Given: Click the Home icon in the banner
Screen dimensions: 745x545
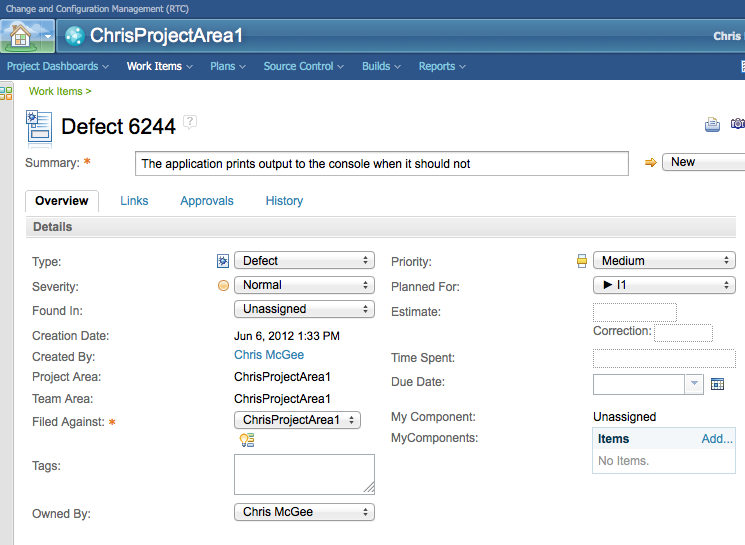Looking at the screenshot, I should pyautogui.click(x=20, y=36).
